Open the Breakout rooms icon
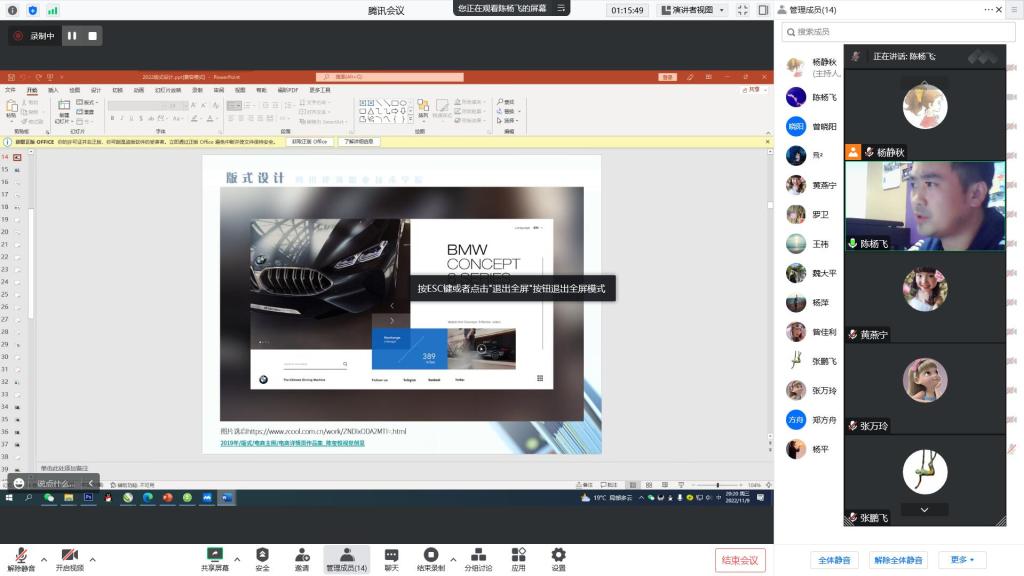The height and width of the screenshot is (576, 1024). coord(478,560)
